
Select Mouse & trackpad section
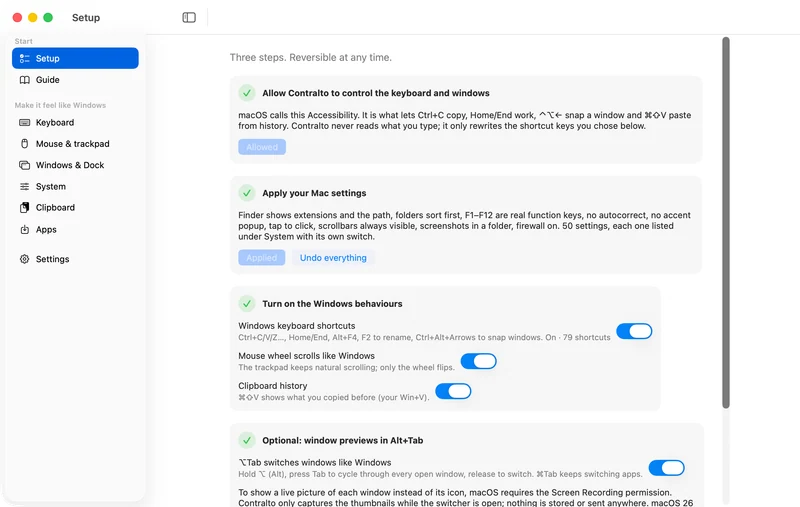tap(75, 144)
